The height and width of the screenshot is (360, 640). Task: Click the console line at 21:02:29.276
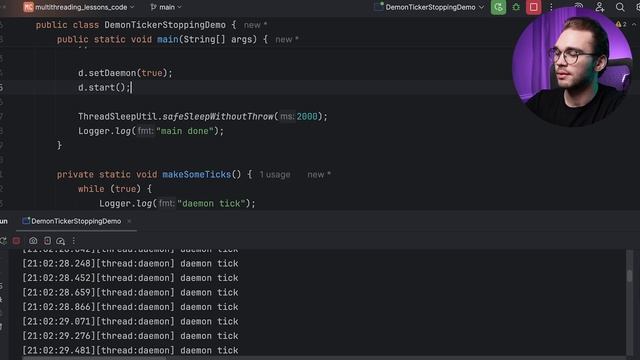[x=130, y=336]
